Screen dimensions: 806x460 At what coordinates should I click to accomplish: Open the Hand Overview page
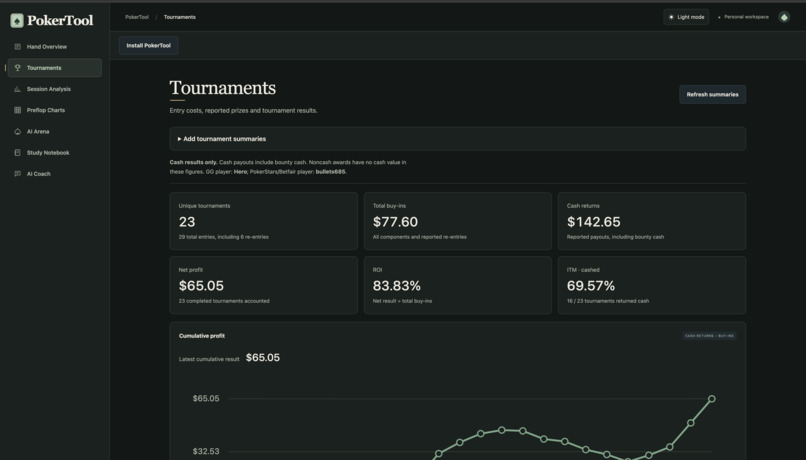[54, 47]
